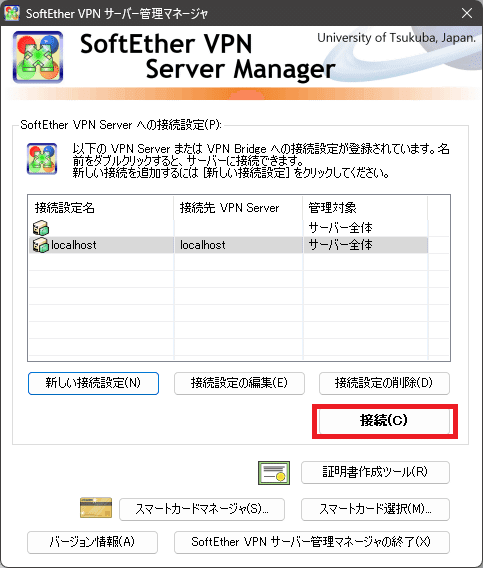Click the SoftEther logo in the banner
This screenshot has height=568, width=483.
(38, 57)
